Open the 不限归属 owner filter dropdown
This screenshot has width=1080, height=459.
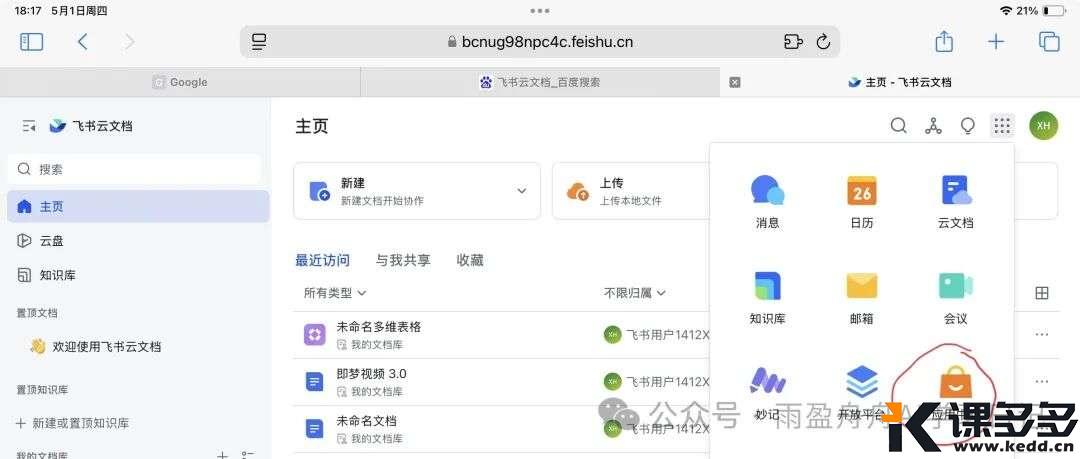pos(634,293)
